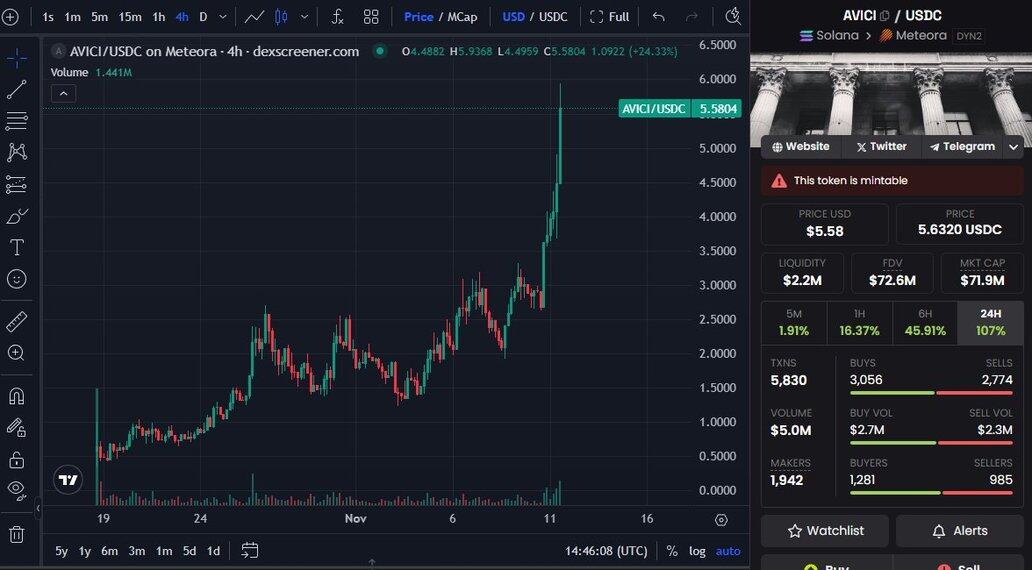This screenshot has height=570, width=1032.
Task: Select the text annotation tool
Action: [17, 247]
